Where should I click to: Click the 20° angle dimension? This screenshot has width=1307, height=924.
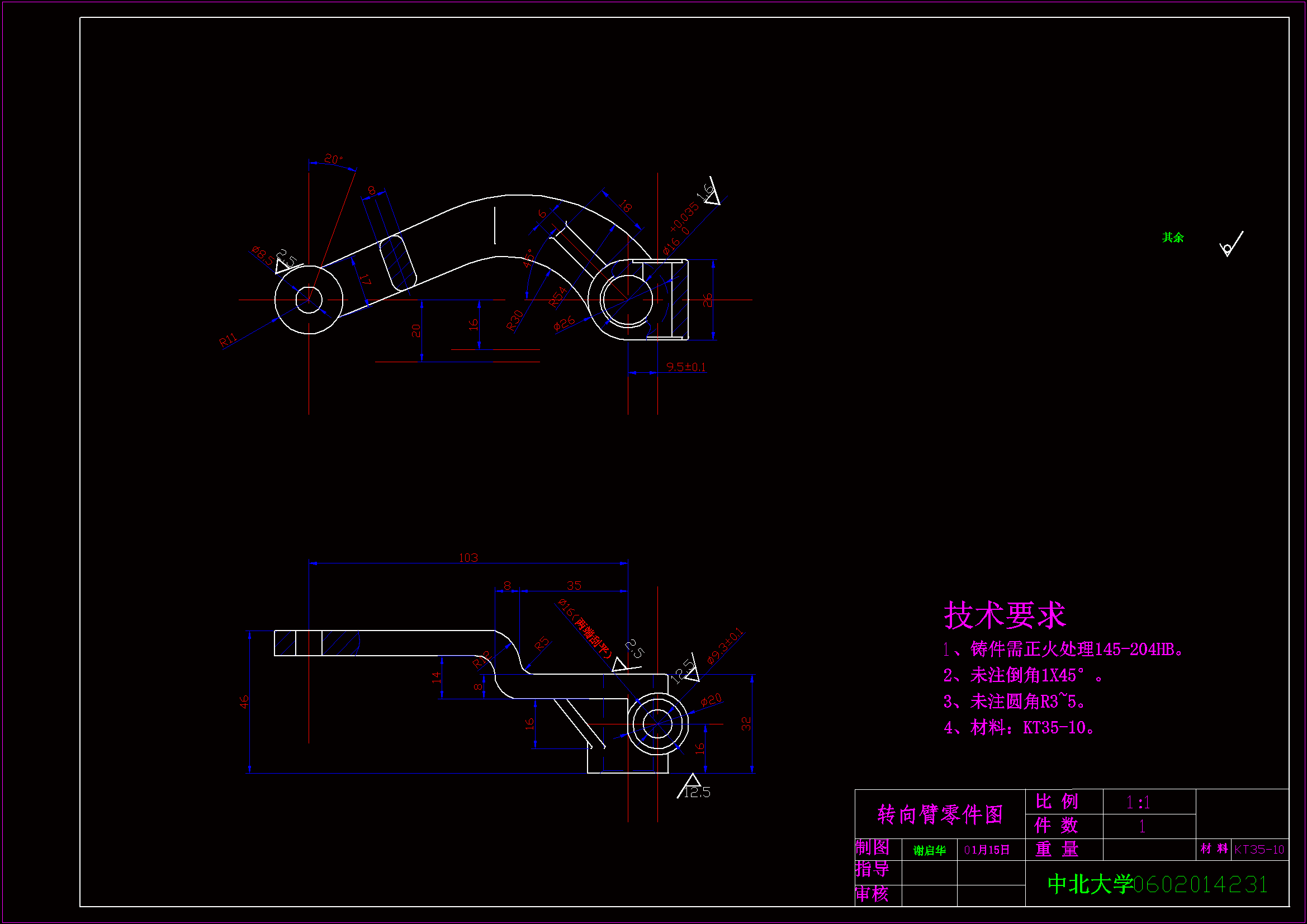coord(333,159)
